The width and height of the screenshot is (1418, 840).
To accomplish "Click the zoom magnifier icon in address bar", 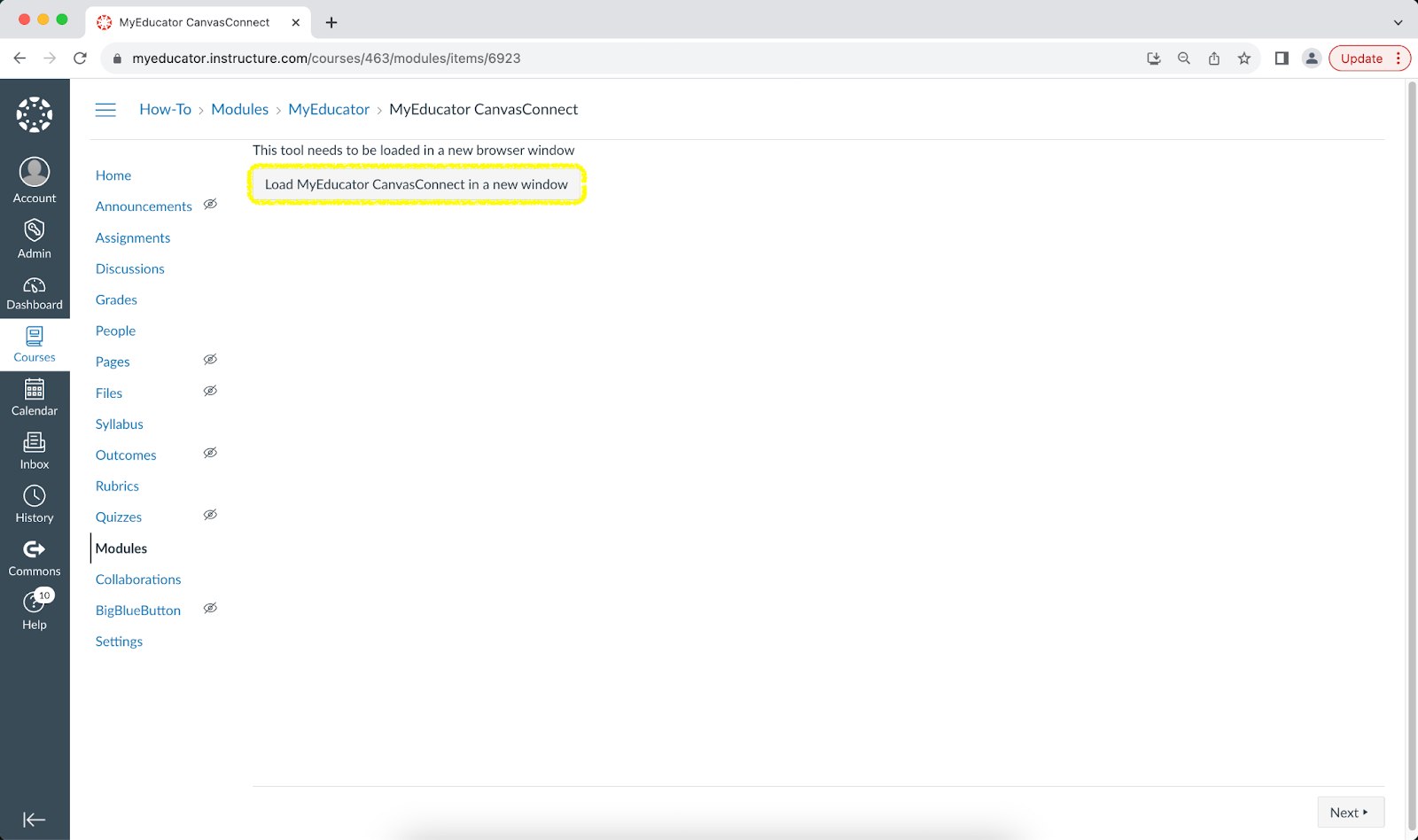I will click(x=1184, y=58).
